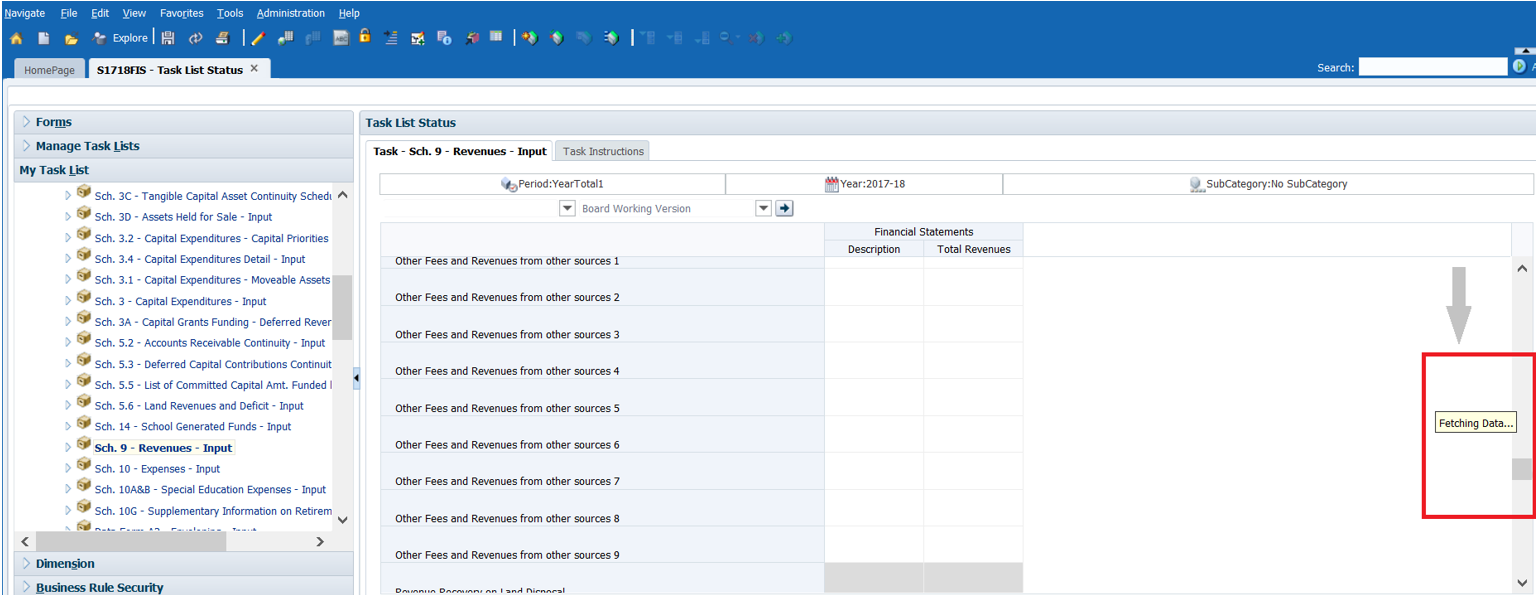The height and width of the screenshot is (595, 1539).
Task: Open the Administration menu
Action: [x=290, y=13]
